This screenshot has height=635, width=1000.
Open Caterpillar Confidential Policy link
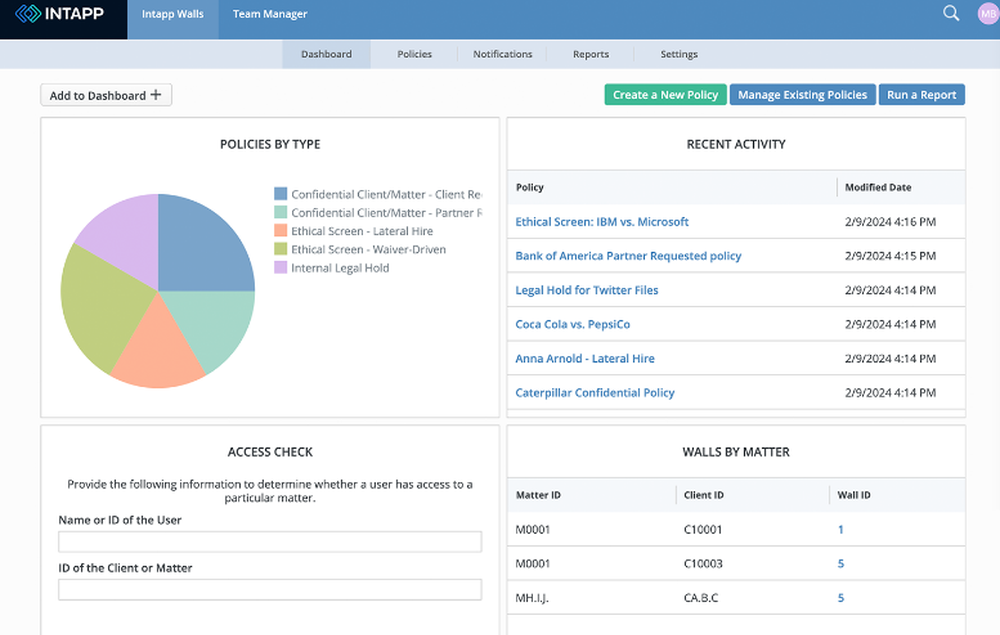coord(595,393)
